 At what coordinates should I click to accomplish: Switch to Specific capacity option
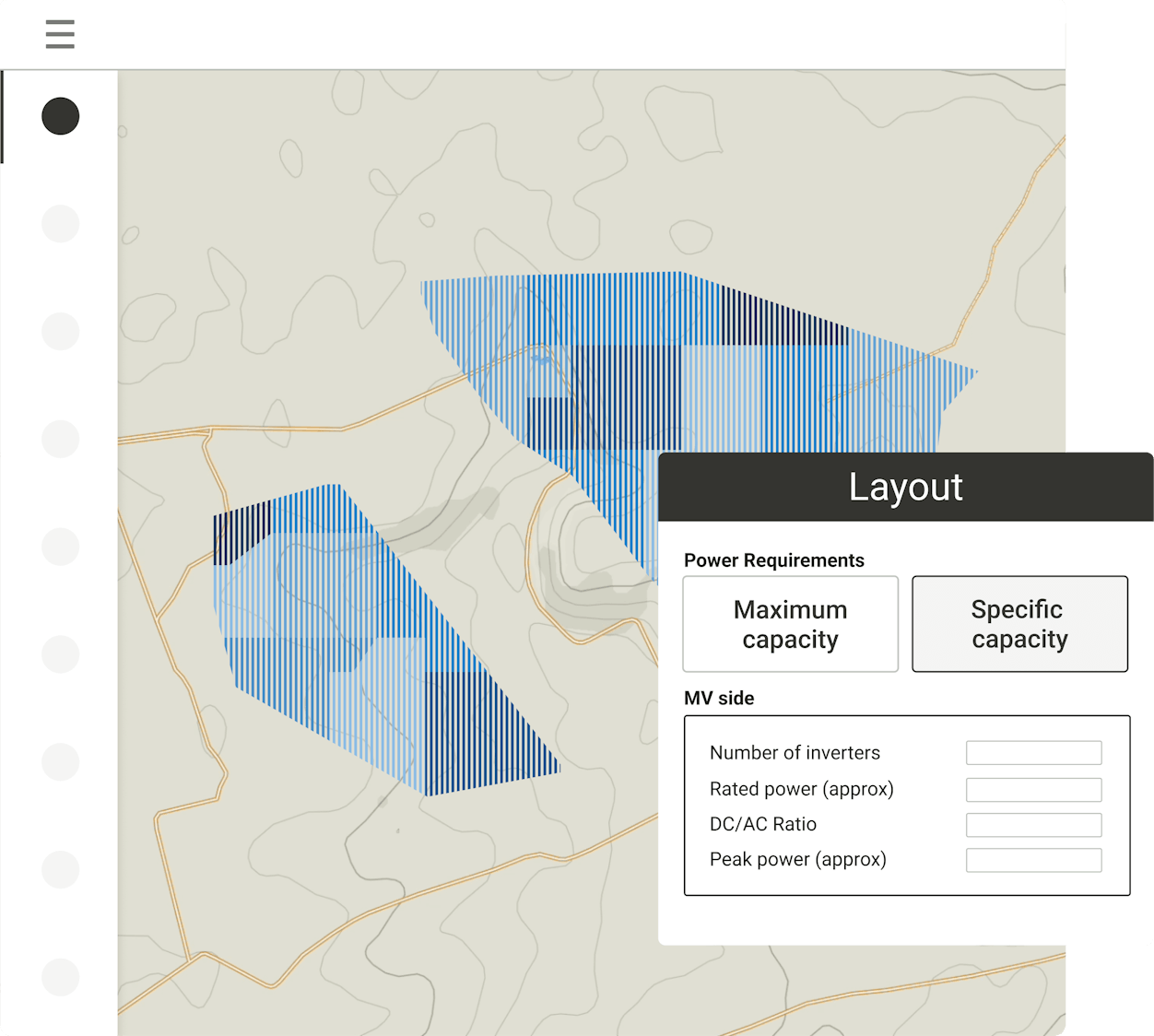coord(1019,624)
